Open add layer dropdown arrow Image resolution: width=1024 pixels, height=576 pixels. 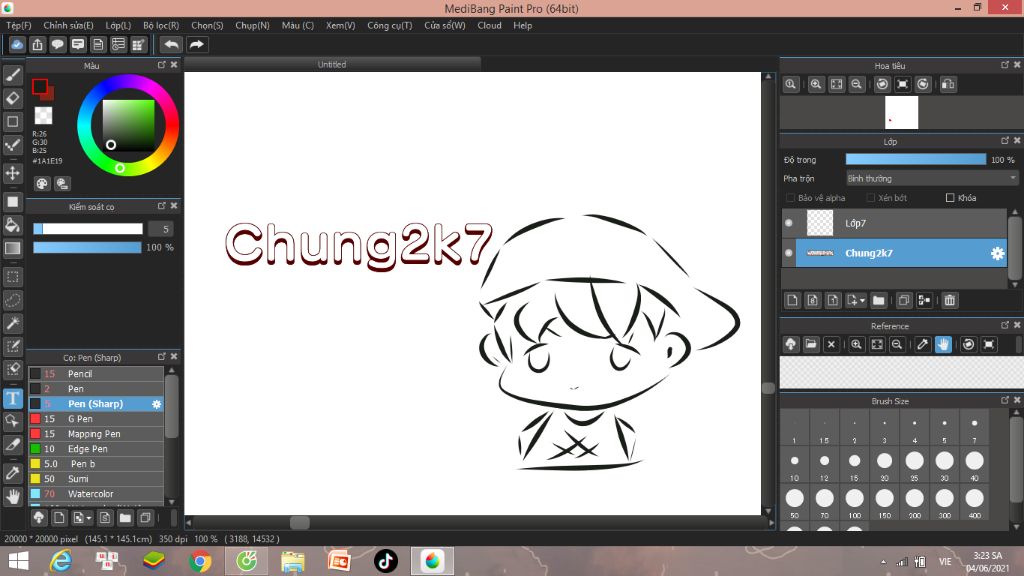pos(863,300)
